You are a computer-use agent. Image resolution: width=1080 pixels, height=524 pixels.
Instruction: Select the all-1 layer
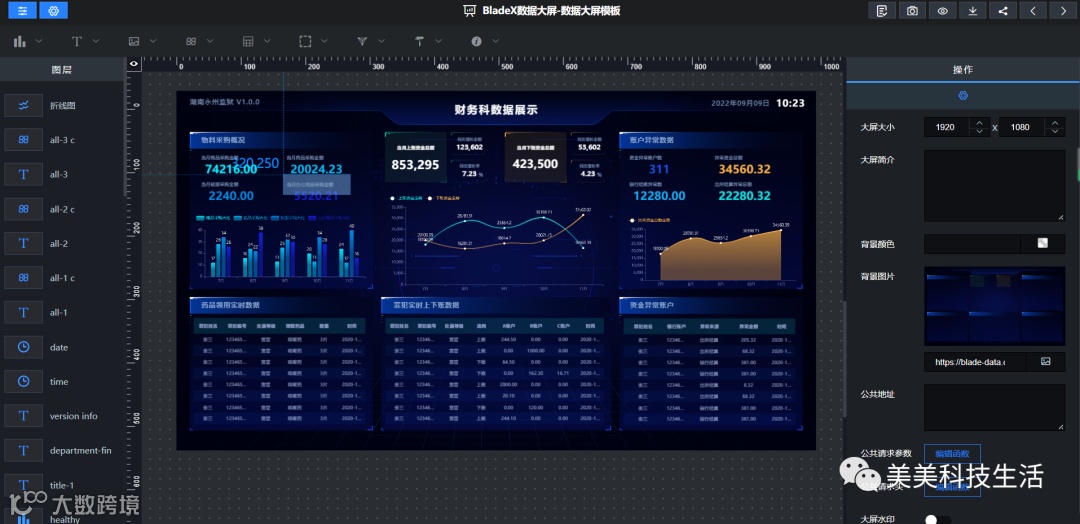pos(62,313)
